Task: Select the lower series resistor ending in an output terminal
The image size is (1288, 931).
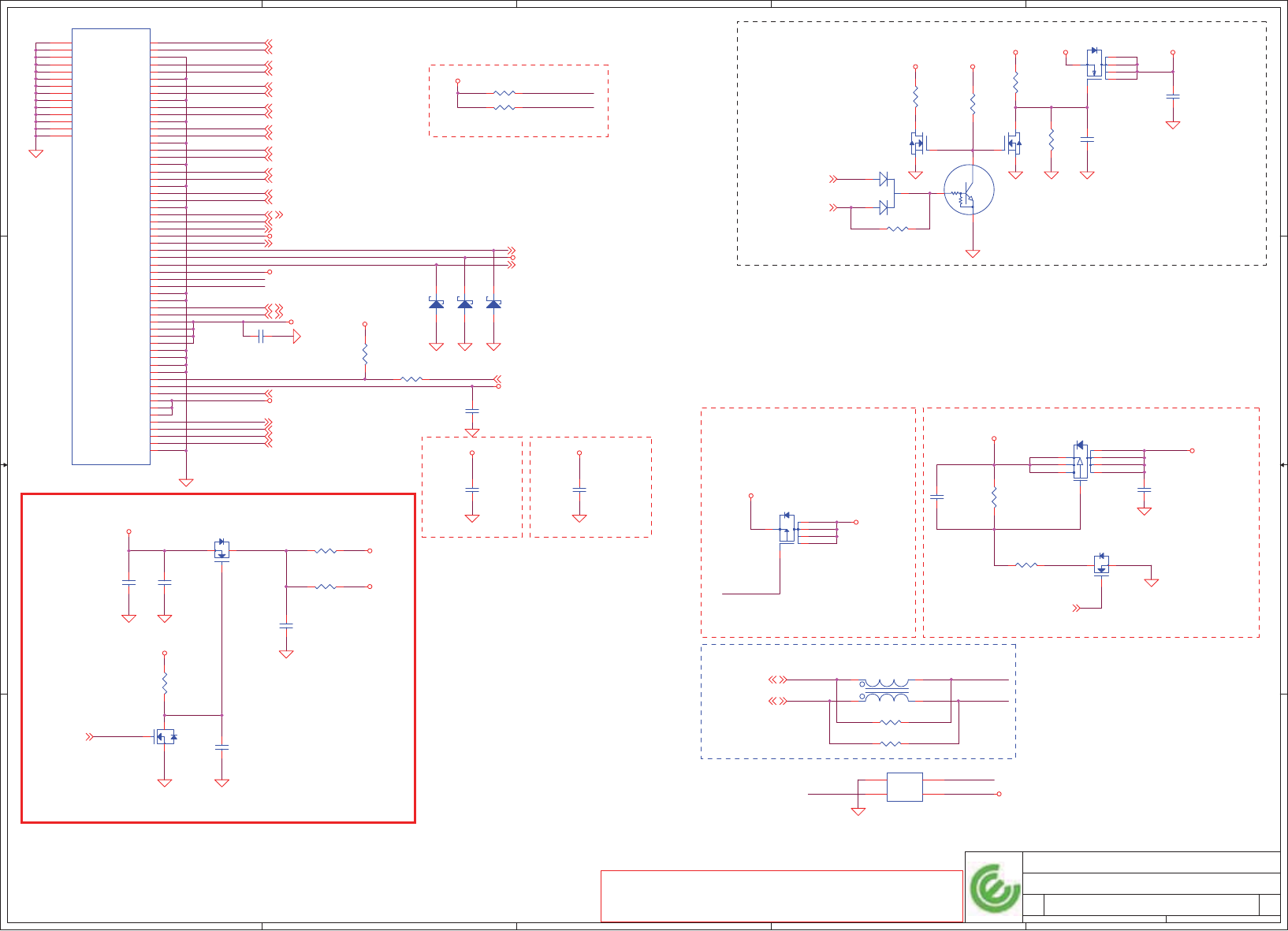Action: click(x=326, y=587)
